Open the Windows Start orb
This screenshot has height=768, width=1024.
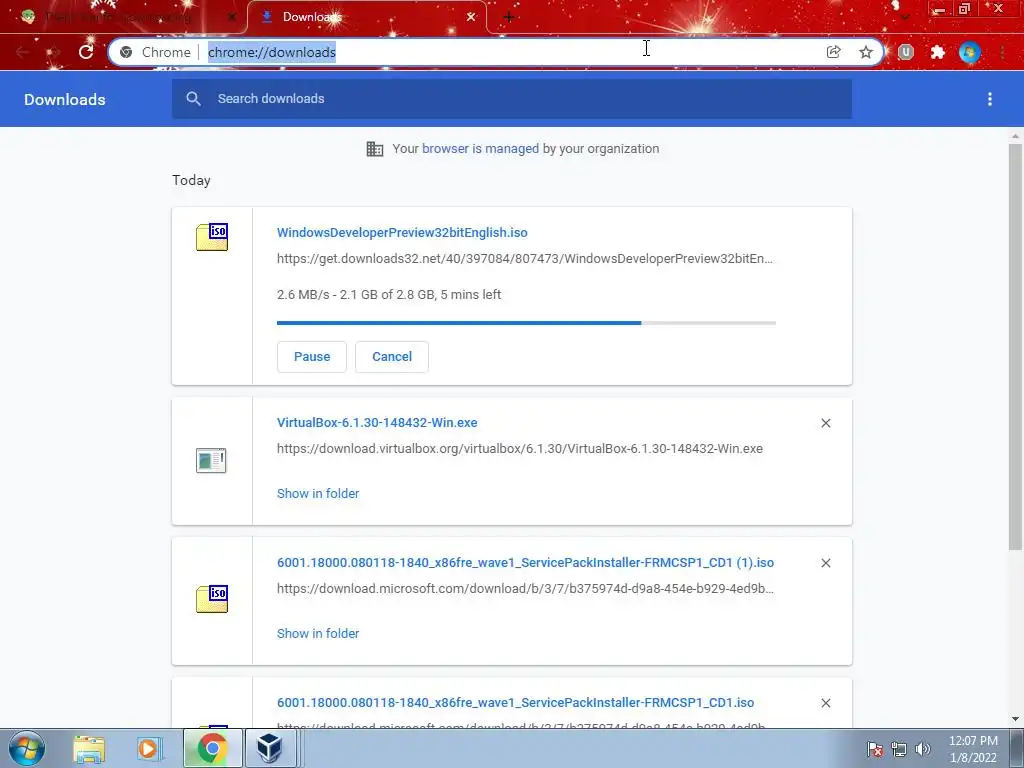tap(27, 748)
